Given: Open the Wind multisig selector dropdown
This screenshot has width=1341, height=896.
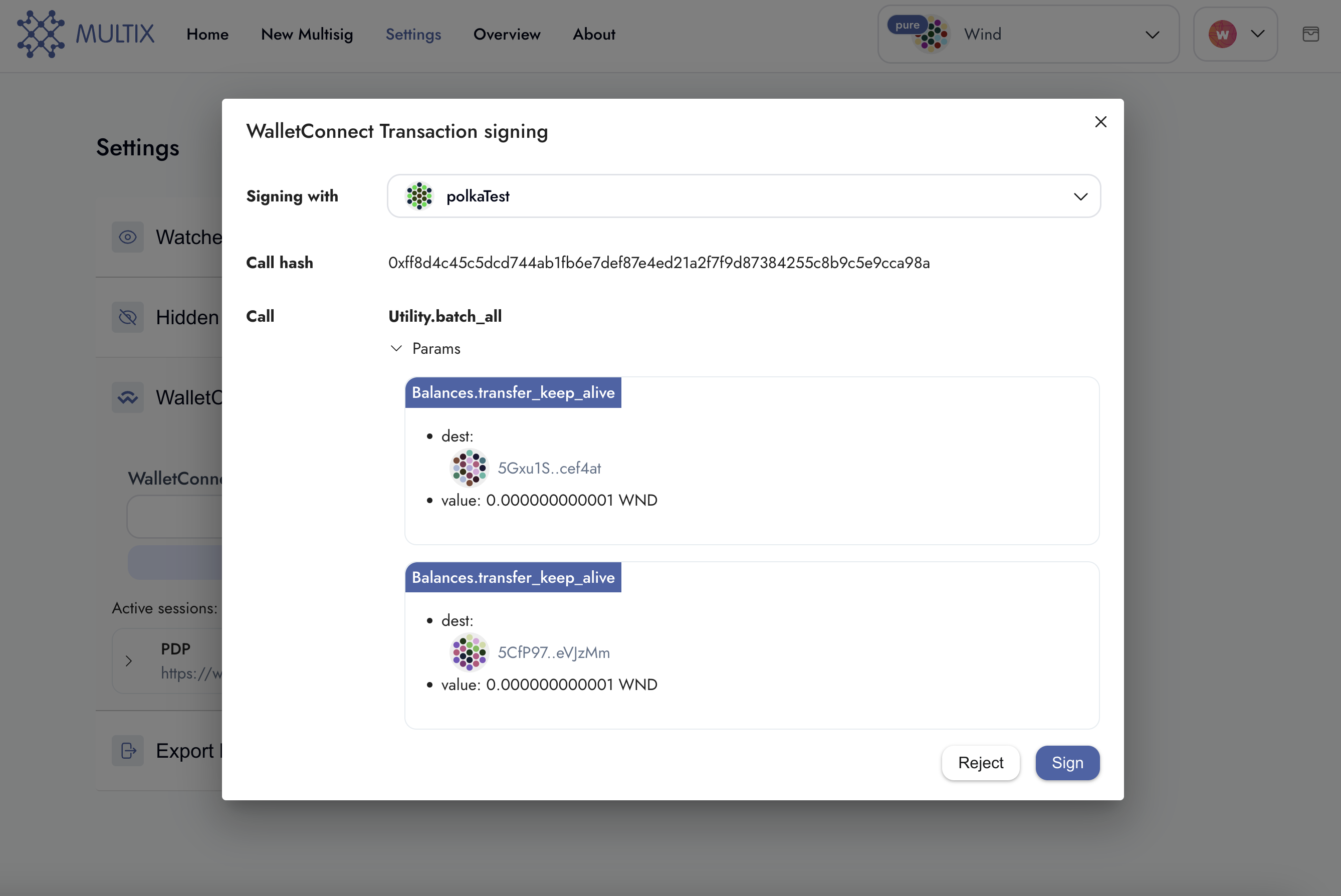Looking at the screenshot, I should 1028,34.
